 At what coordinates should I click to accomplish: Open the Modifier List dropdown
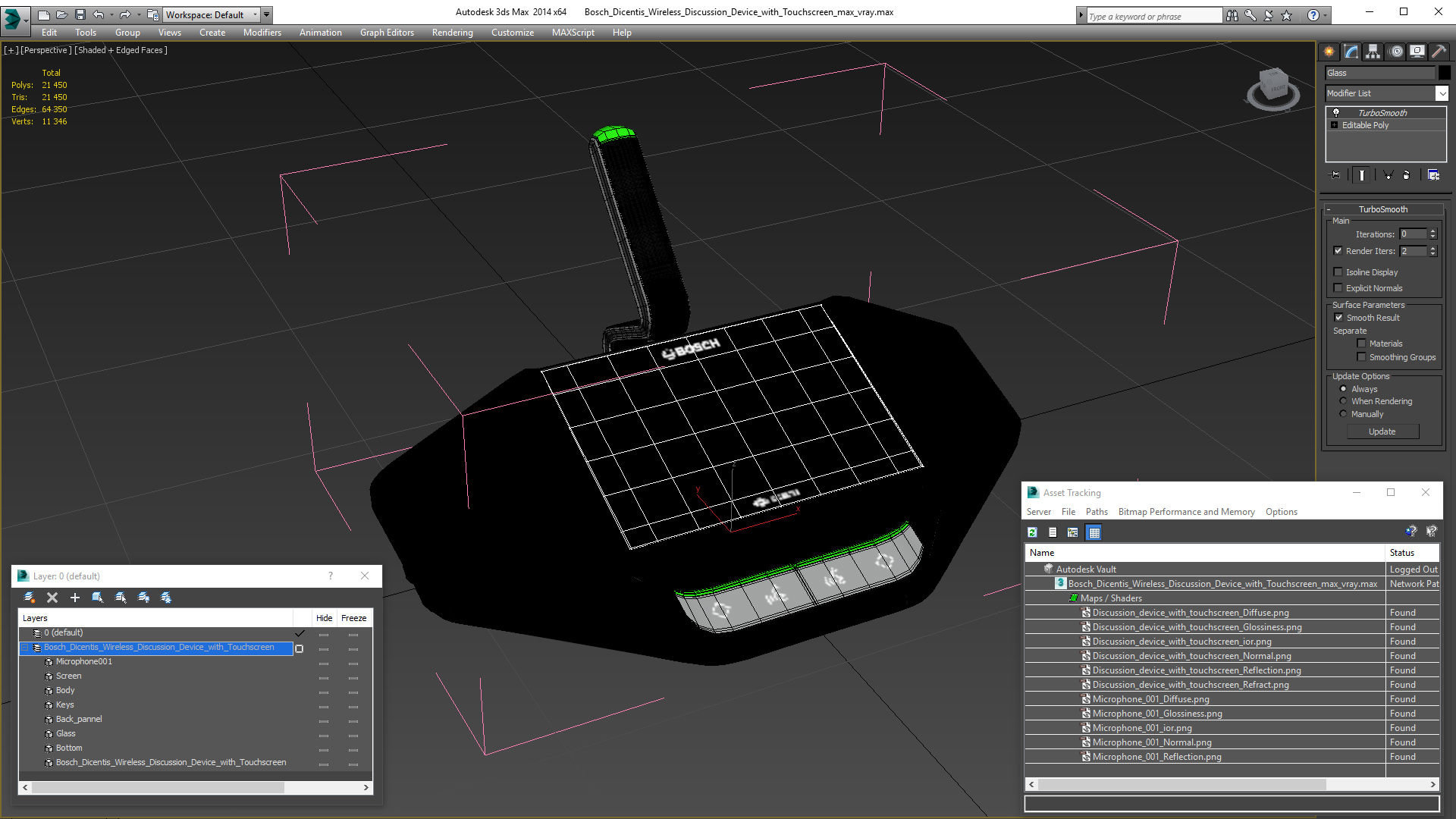(1442, 93)
